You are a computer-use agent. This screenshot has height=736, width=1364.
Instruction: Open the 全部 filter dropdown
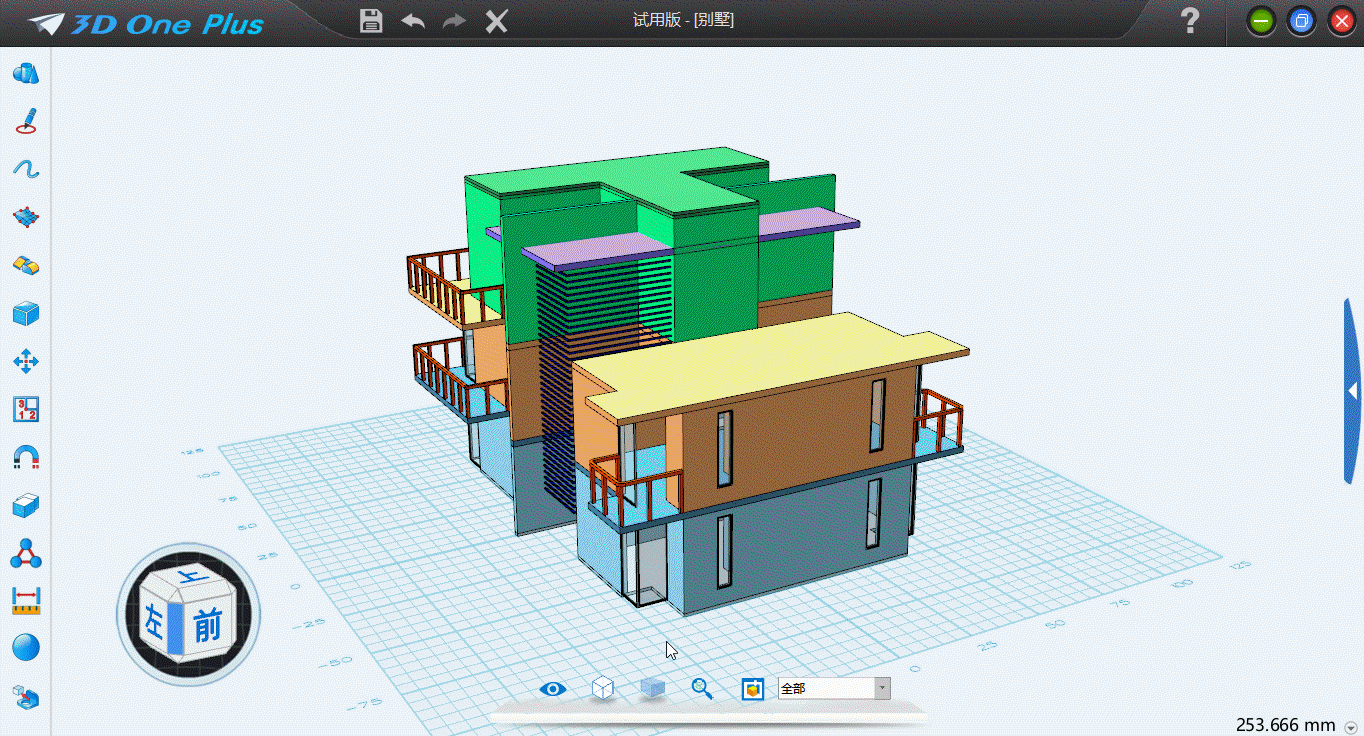[x=882, y=688]
